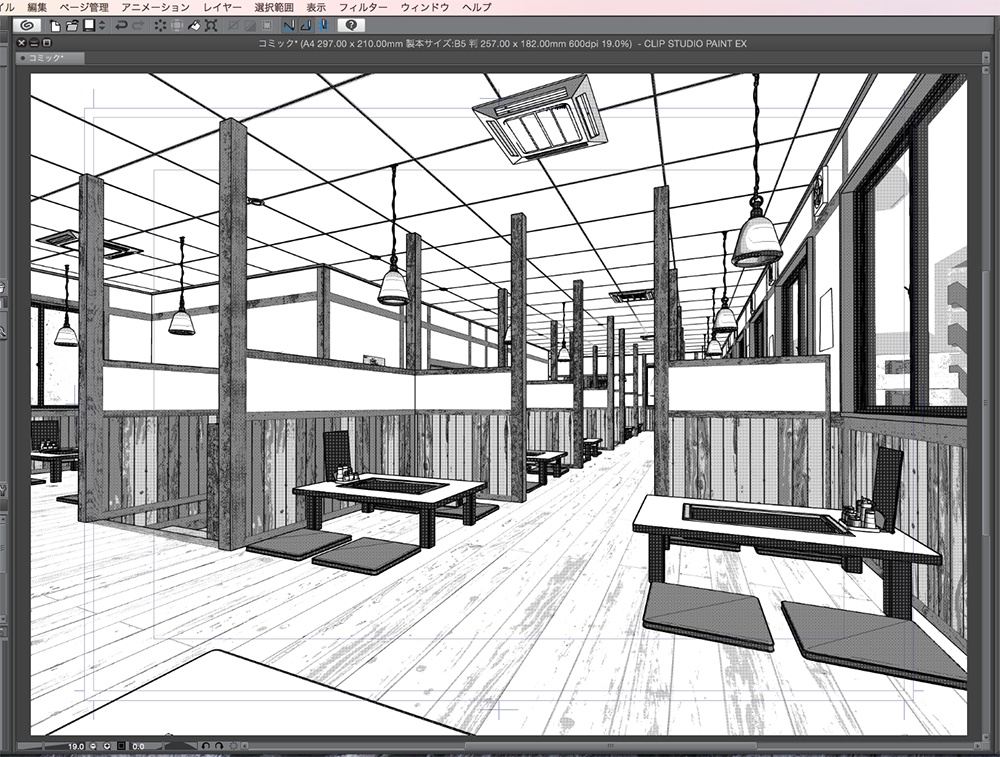
Task: Create a new document
Action: tap(55, 26)
